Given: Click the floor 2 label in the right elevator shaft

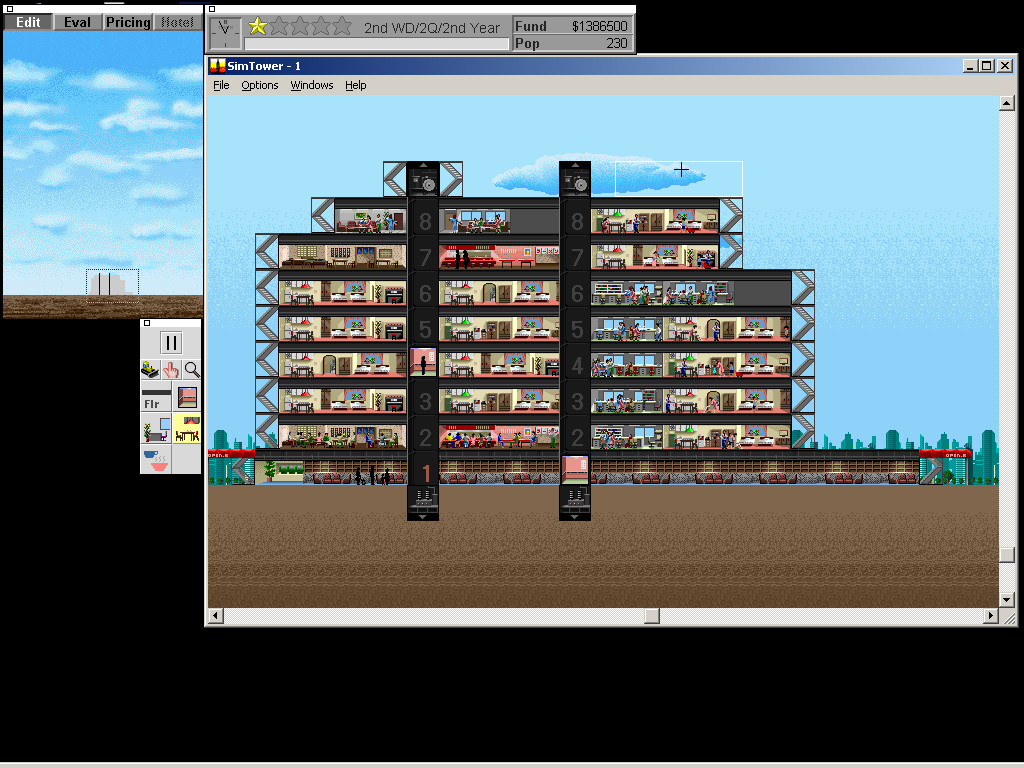Looking at the screenshot, I should tap(577, 437).
